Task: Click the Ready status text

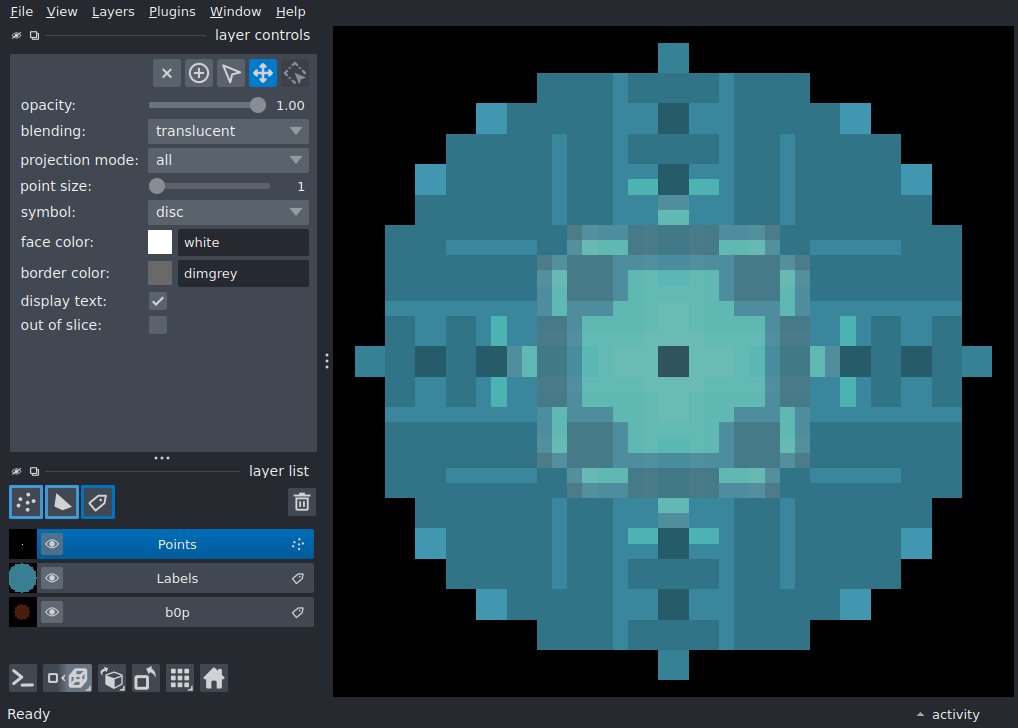Action: click(29, 714)
